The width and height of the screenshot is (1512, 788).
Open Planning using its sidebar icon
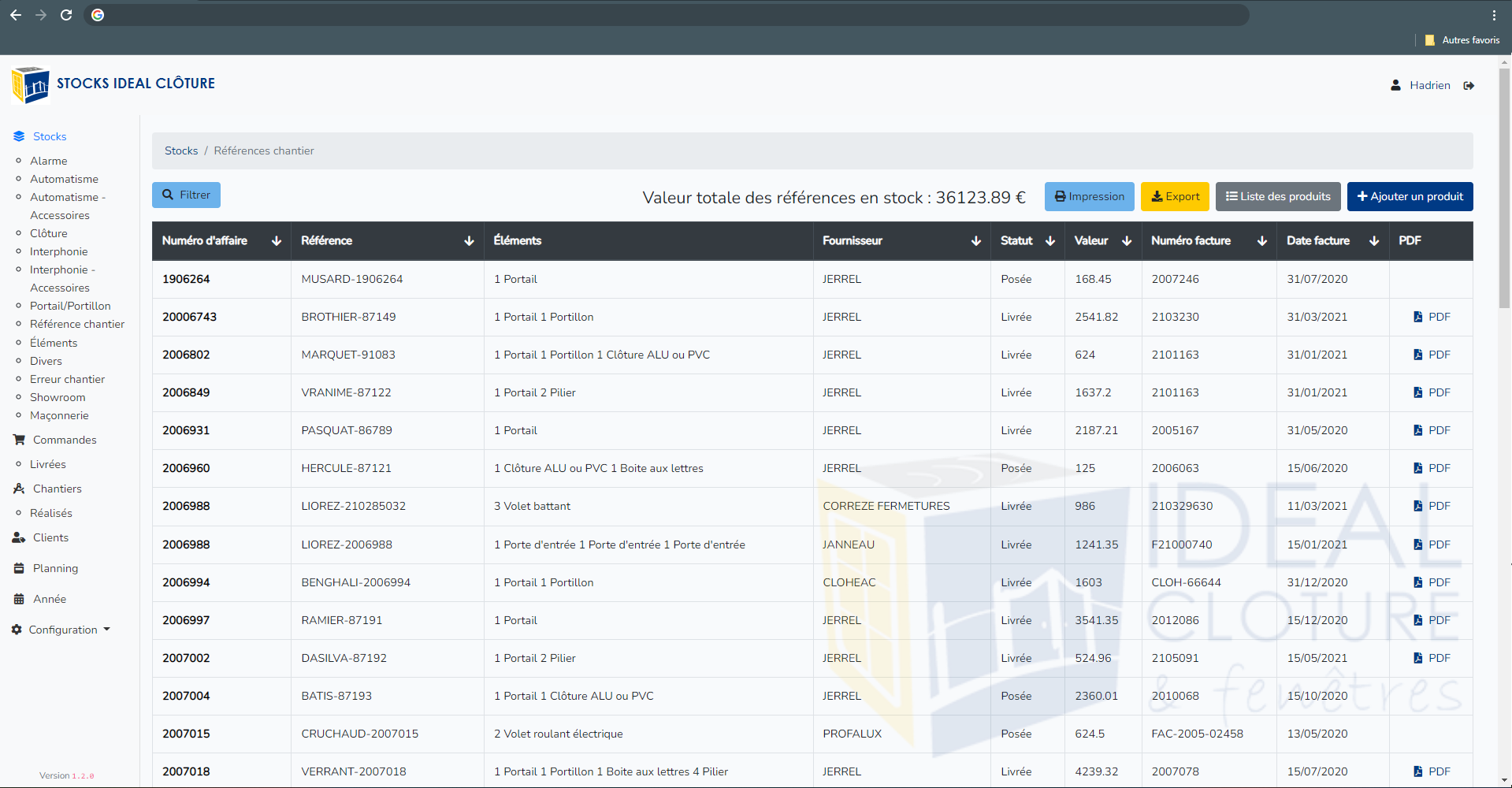[x=18, y=567]
